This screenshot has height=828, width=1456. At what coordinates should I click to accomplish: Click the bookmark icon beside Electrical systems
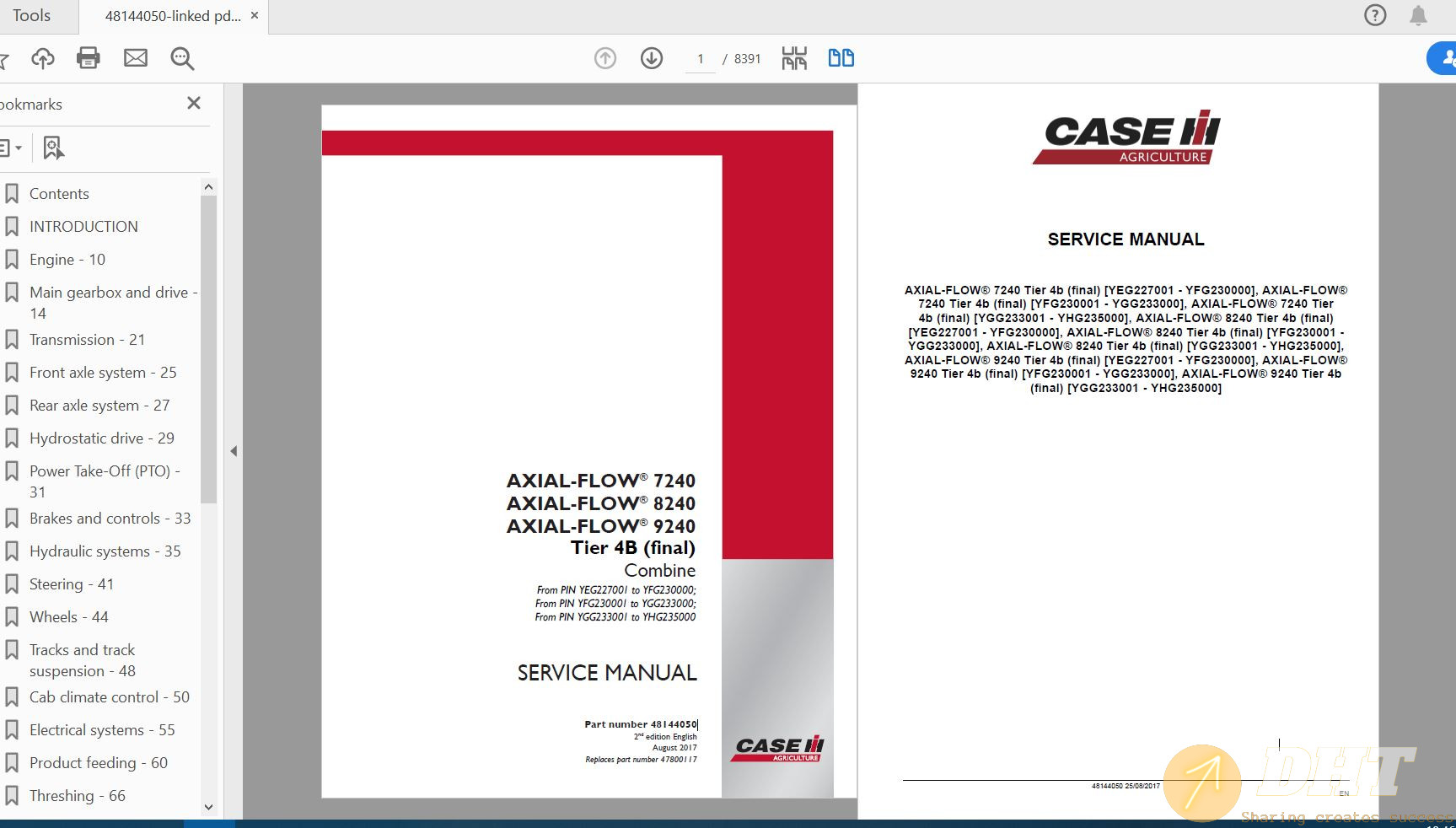click(12, 730)
